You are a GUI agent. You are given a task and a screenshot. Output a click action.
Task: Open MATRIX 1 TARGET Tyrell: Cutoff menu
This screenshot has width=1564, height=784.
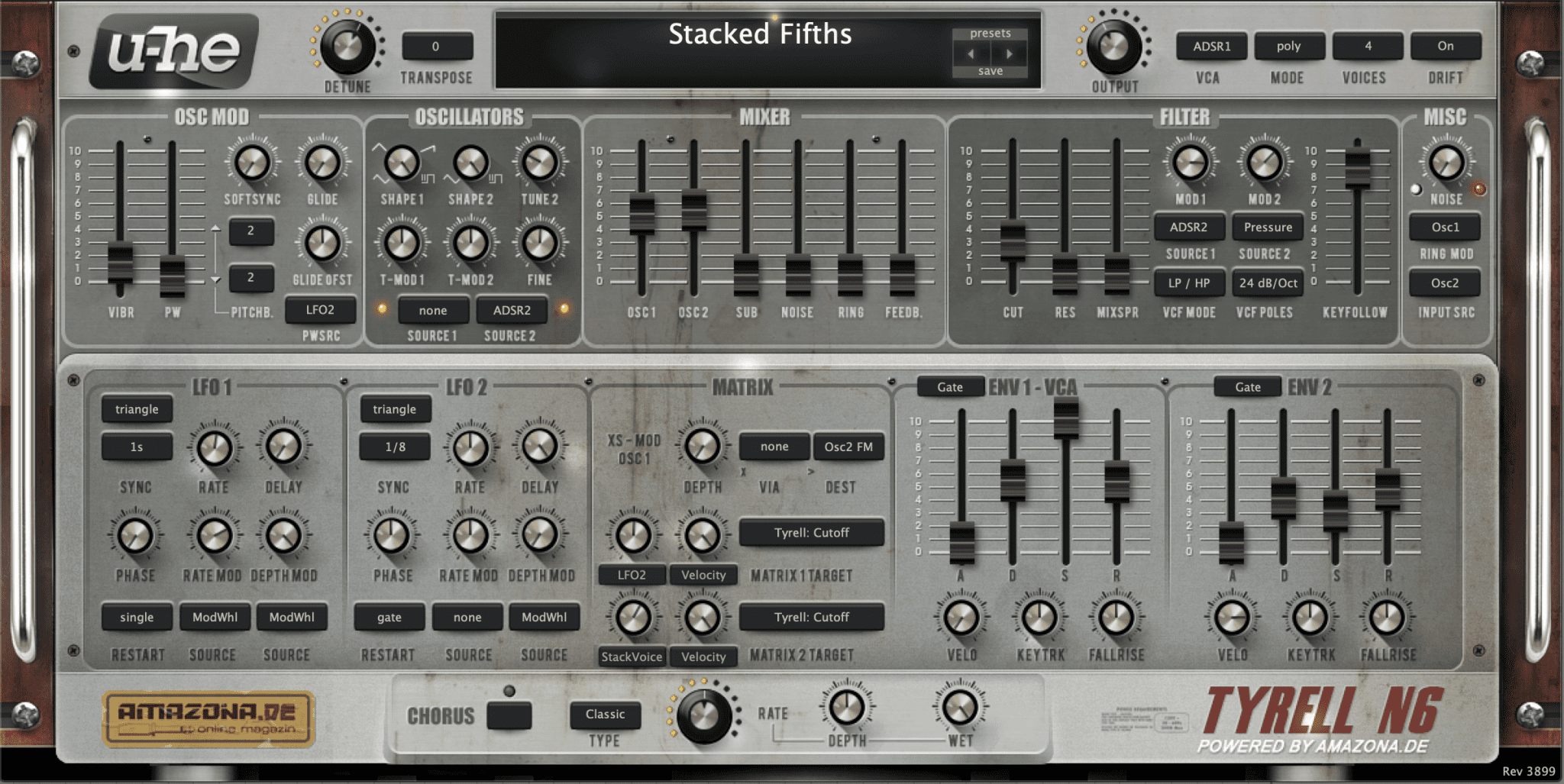pos(811,533)
